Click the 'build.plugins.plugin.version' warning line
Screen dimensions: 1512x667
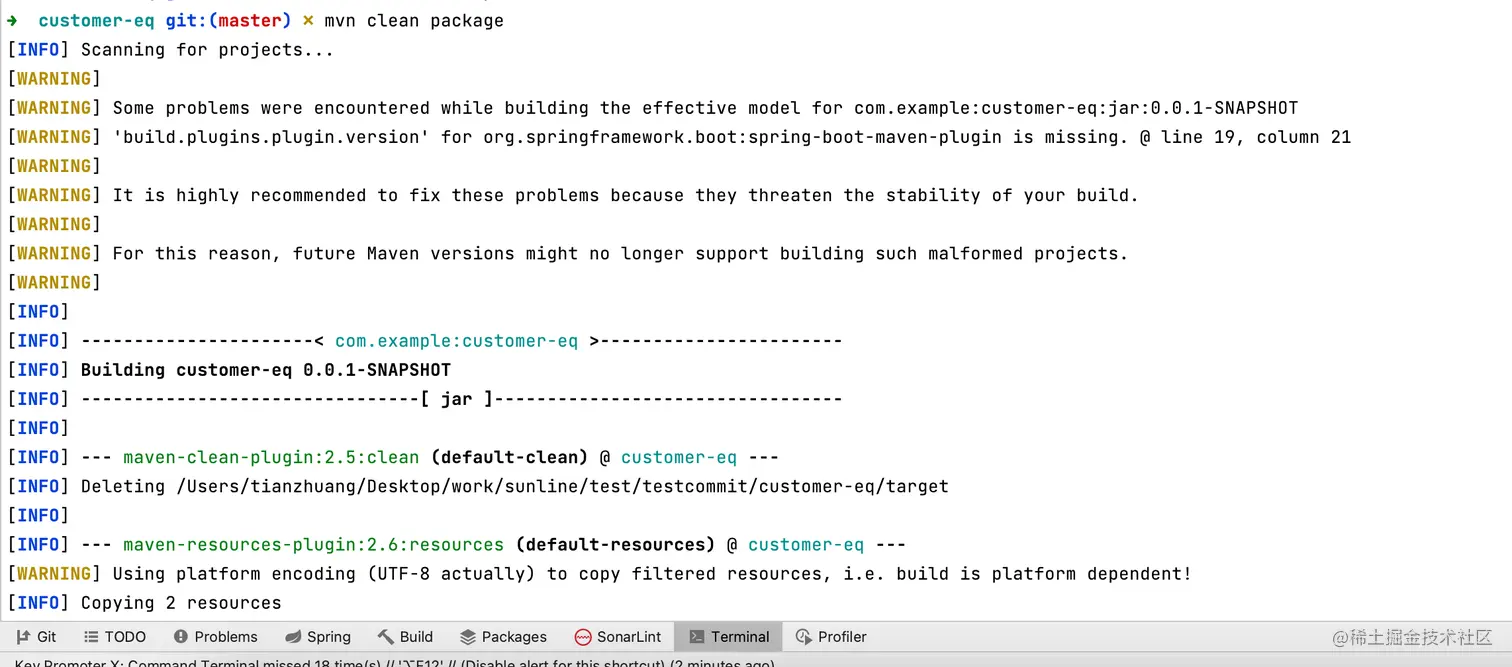click(679, 137)
